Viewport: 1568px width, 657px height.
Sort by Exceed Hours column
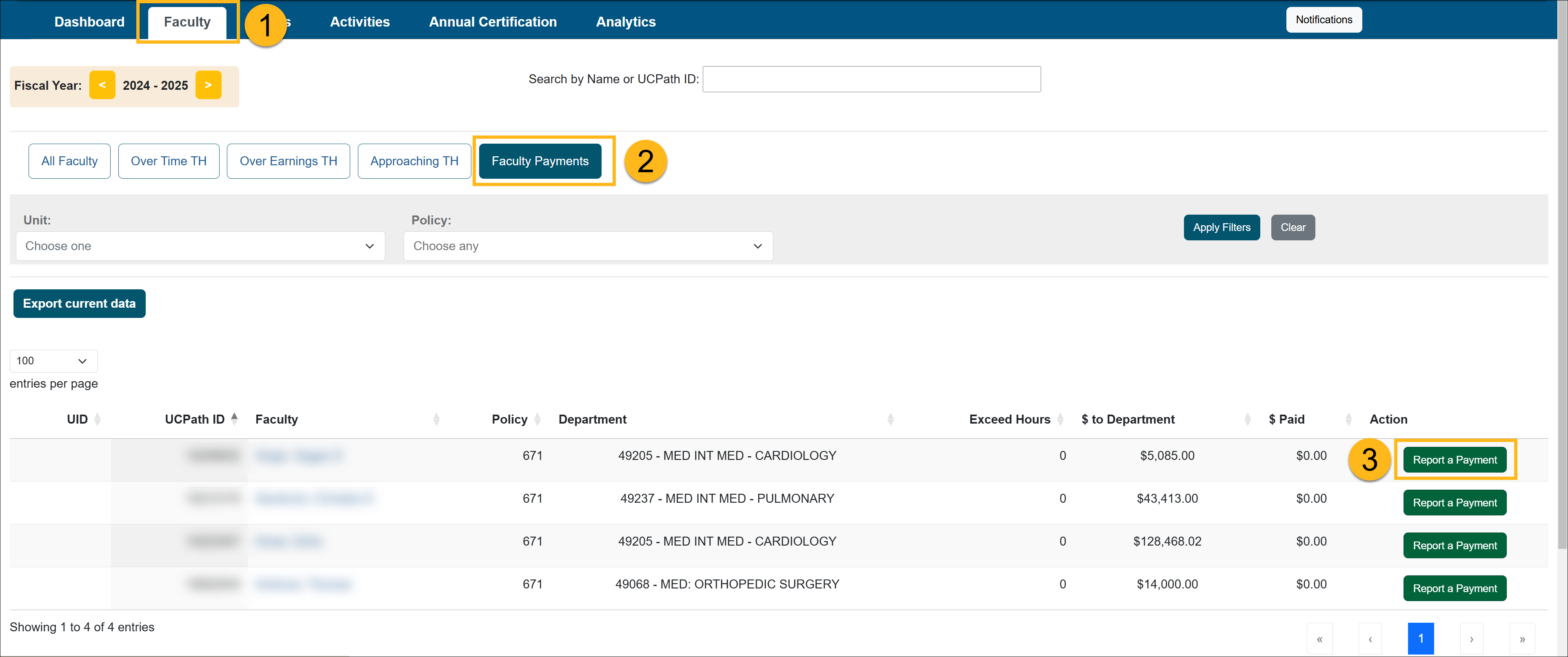tap(1060, 419)
